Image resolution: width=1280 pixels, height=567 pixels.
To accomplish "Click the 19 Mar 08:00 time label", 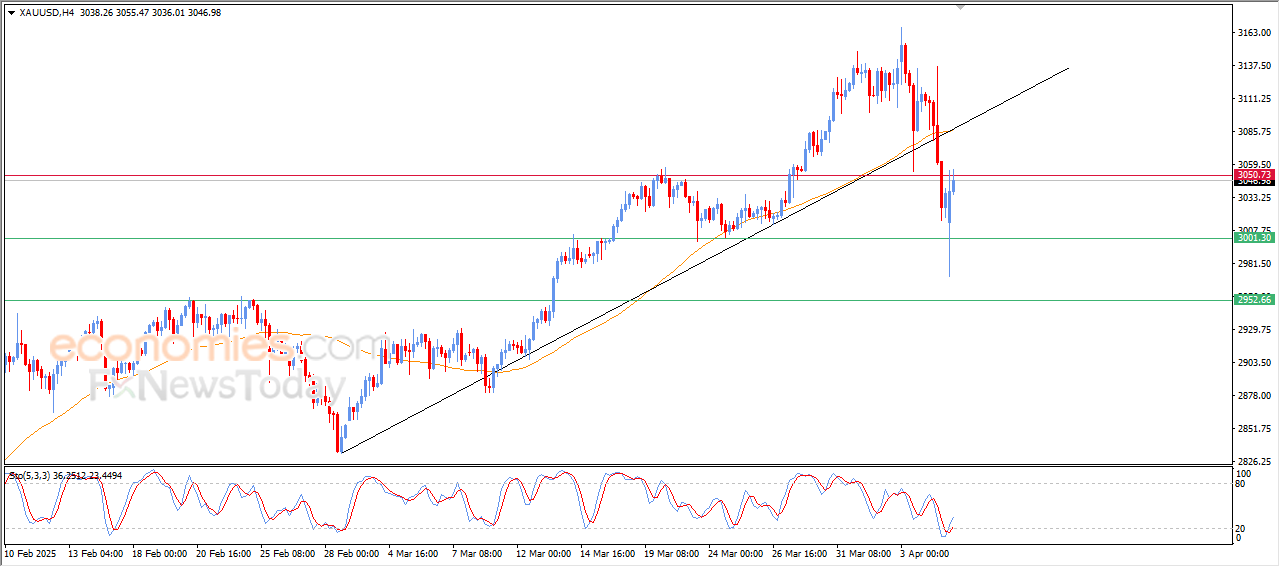I will (x=674, y=552).
